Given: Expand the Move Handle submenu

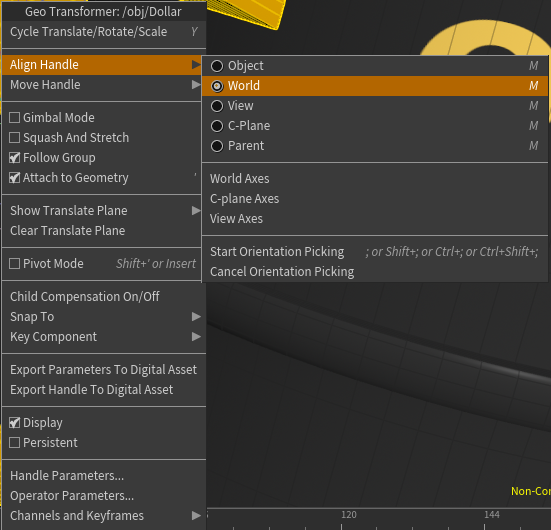Looking at the screenshot, I should pyautogui.click(x=102, y=85).
